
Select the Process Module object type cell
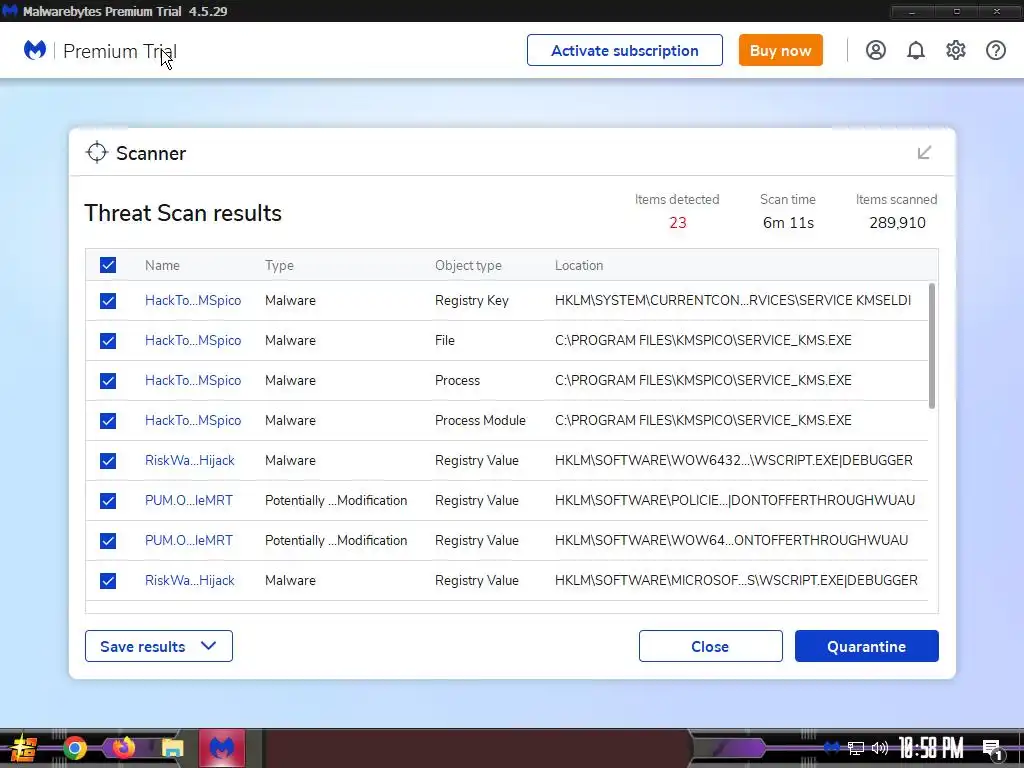click(x=480, y=421)
